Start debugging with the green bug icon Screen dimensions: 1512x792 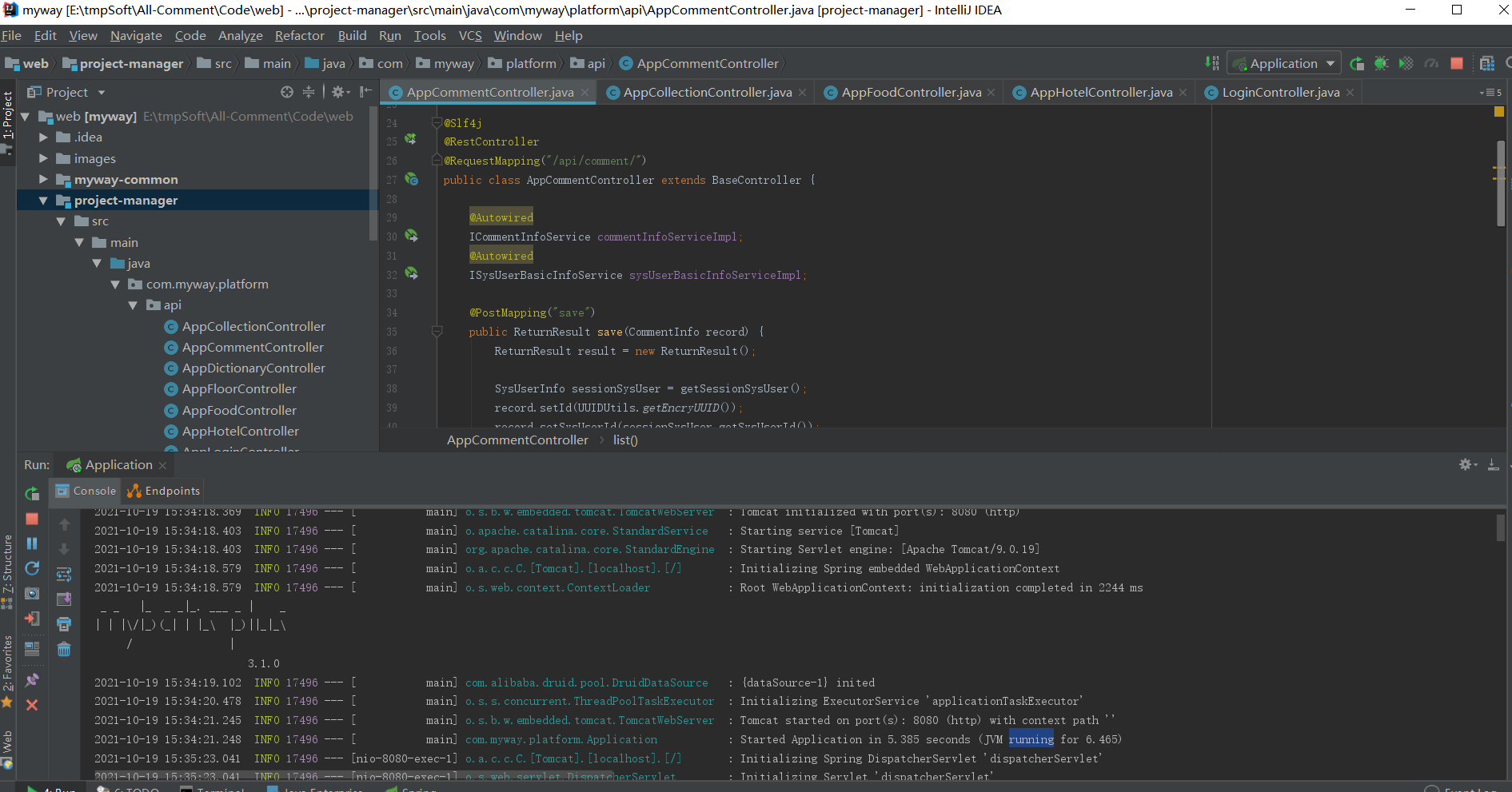click(1381, 63)
